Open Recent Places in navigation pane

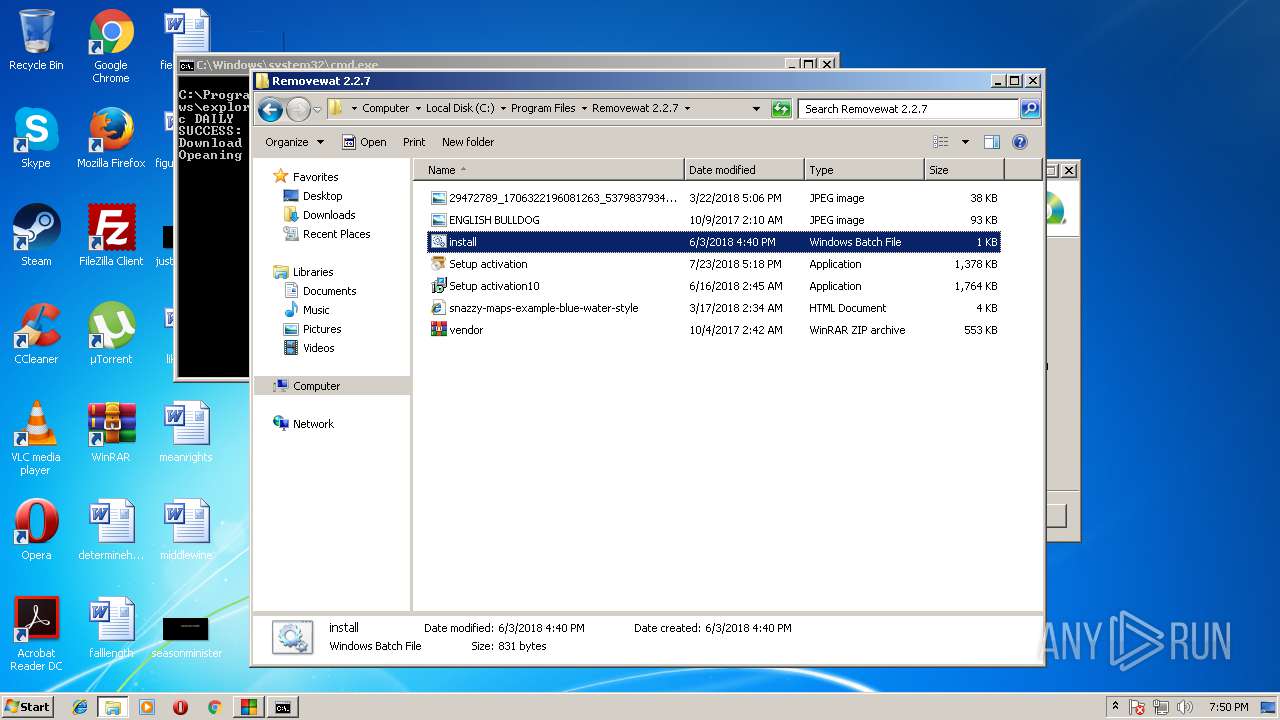(336, 234)
